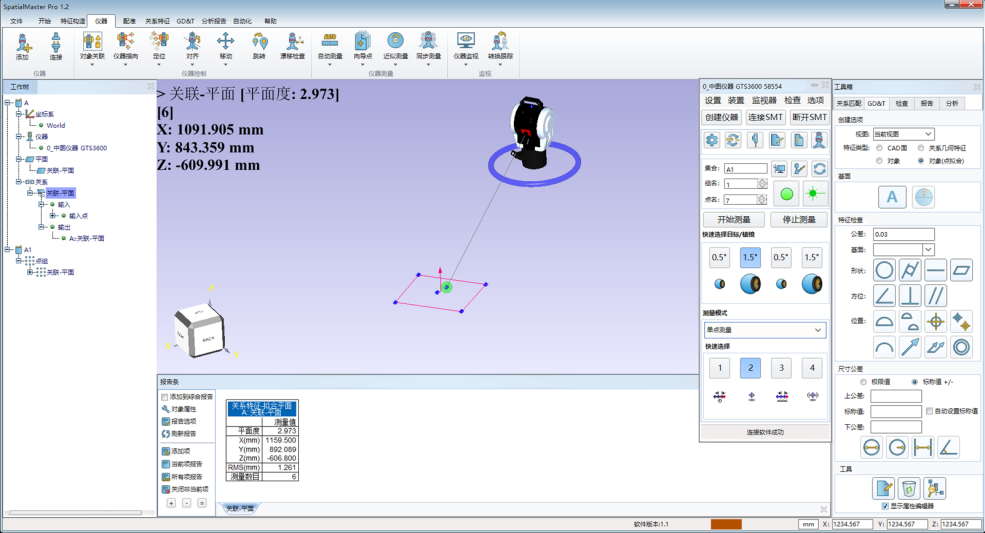The width and height of the screenshot is (985, 533).
Task: Open the 测量模式 单点测量 dropdown
Action: click(x=763, y=330)
